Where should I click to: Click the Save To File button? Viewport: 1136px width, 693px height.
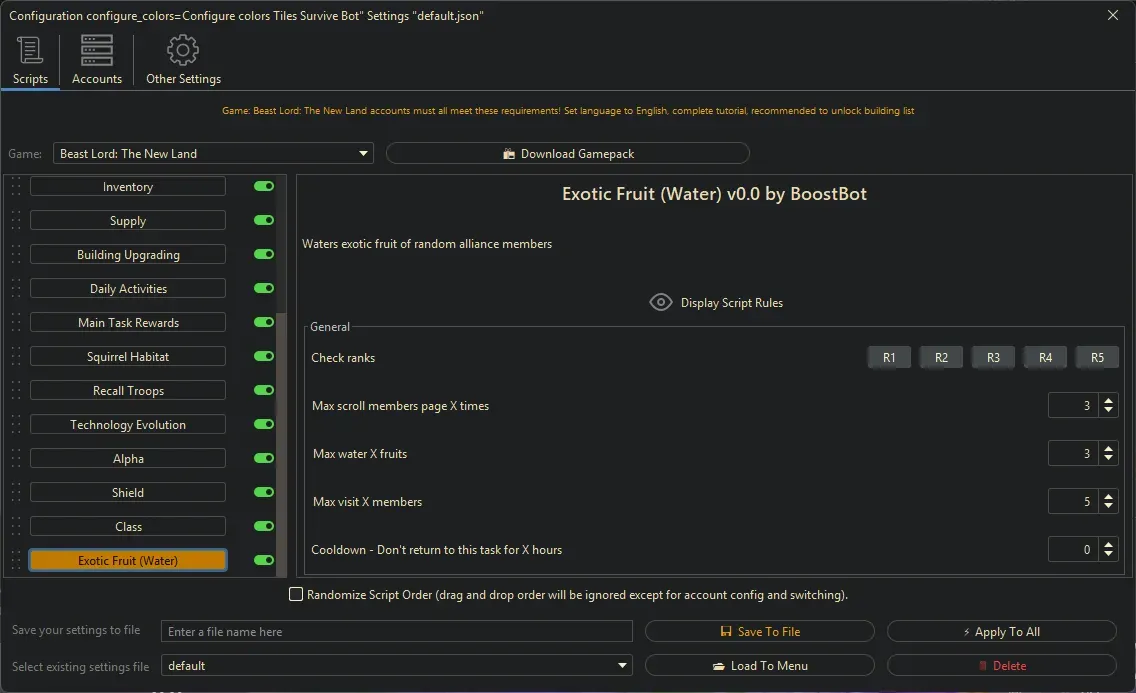click(759, 631)
